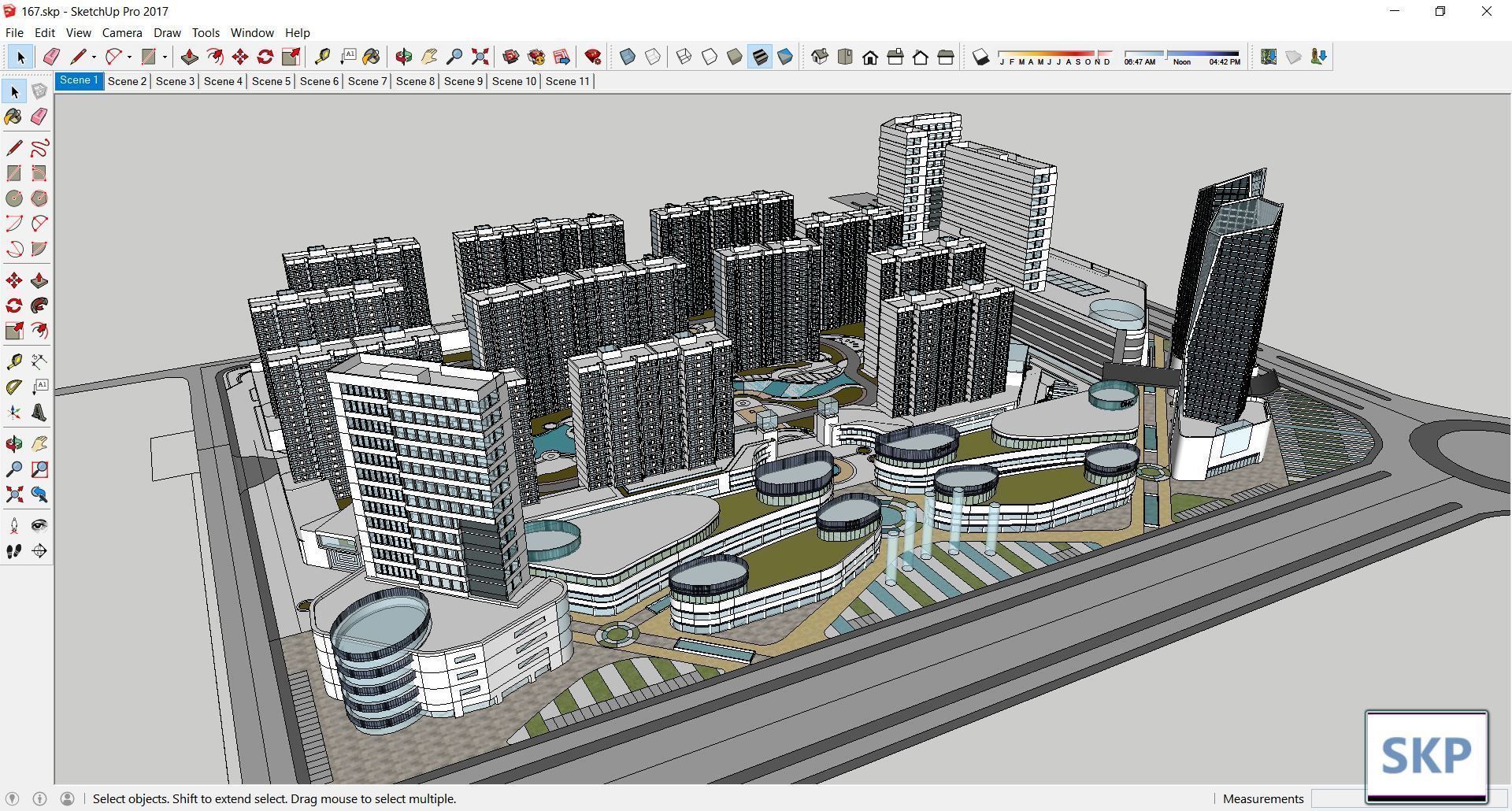
Task: Open the File menu
Action: pos(14,32)
